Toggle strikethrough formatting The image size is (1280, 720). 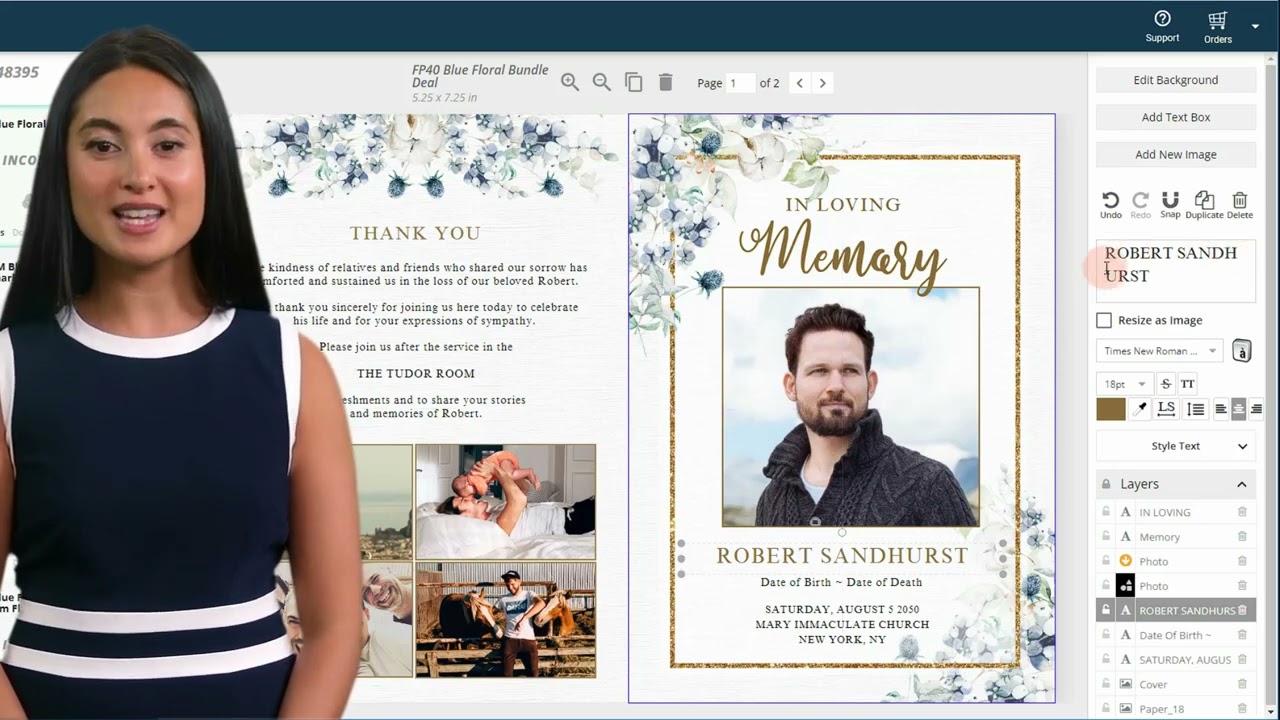point(1166,384)
